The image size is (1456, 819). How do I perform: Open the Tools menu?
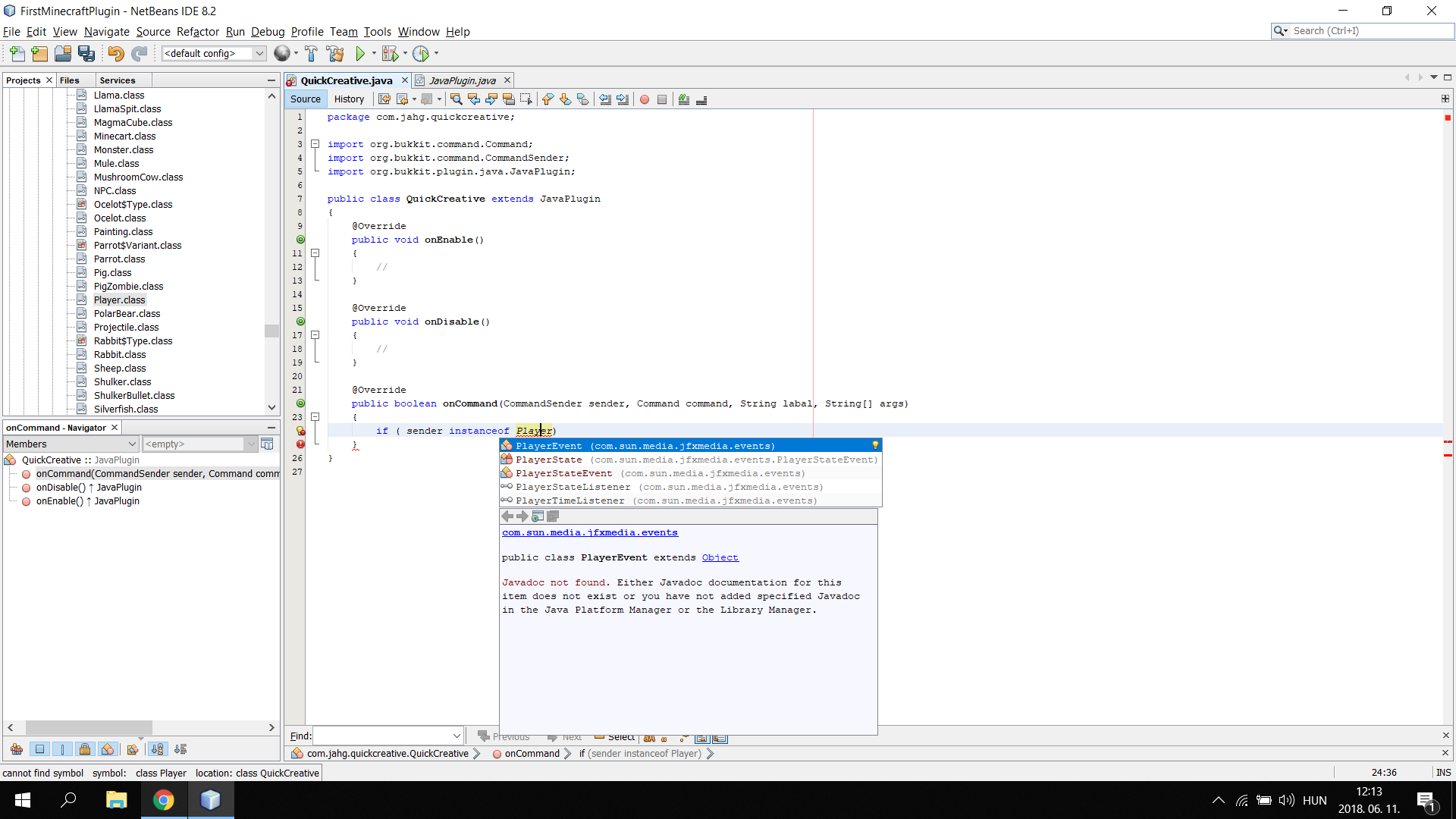pos(377,32)
